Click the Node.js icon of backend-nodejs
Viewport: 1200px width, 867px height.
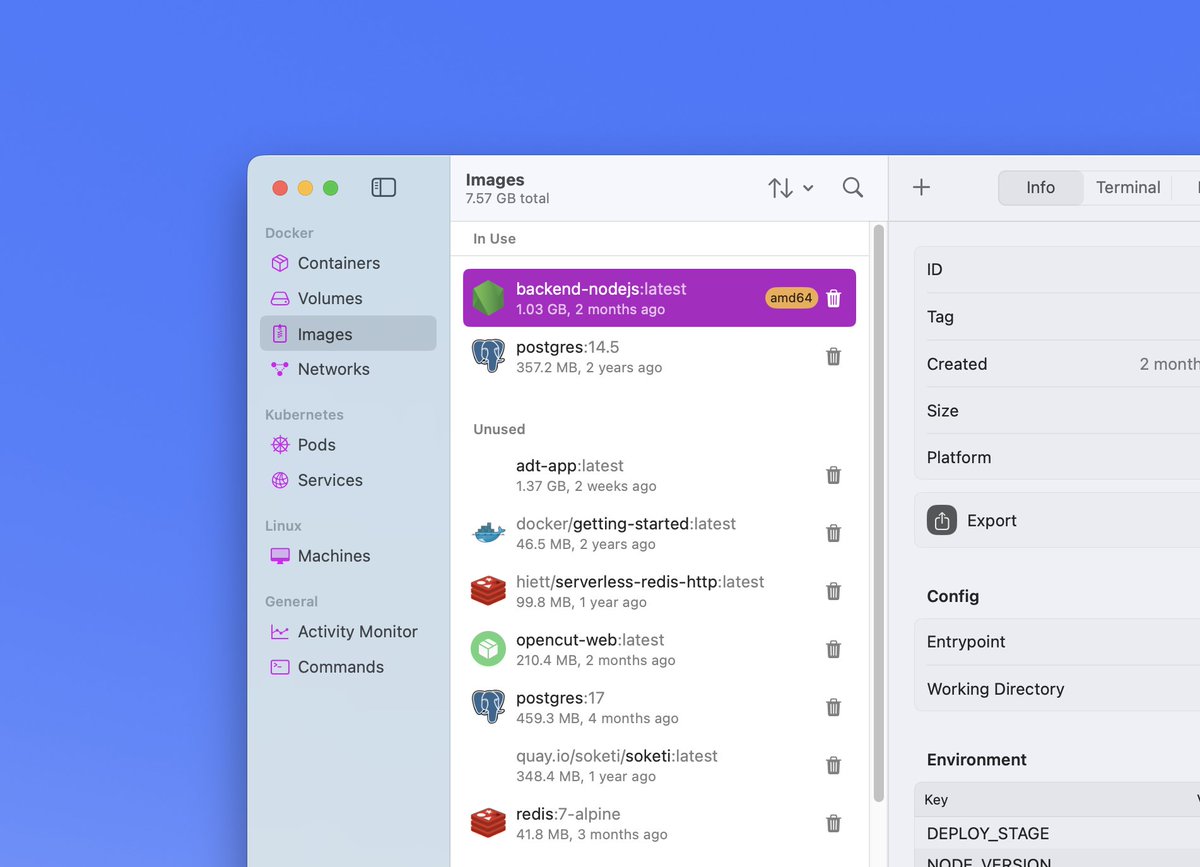click(488, 298)
